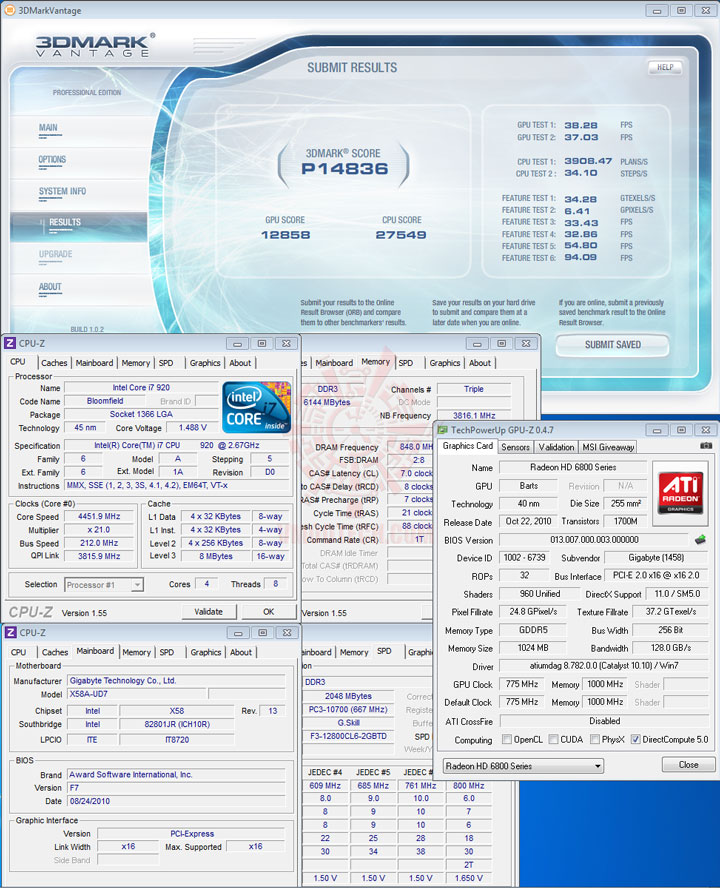Click the CPU-Z title bar icon of the top window
This screenshot has height=888, width=720.
point(10,343)
